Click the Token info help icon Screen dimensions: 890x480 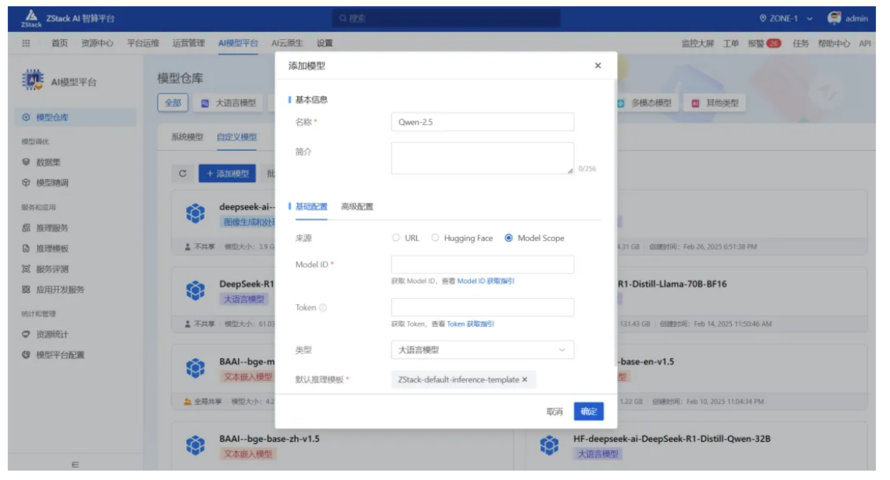(323, 308)
